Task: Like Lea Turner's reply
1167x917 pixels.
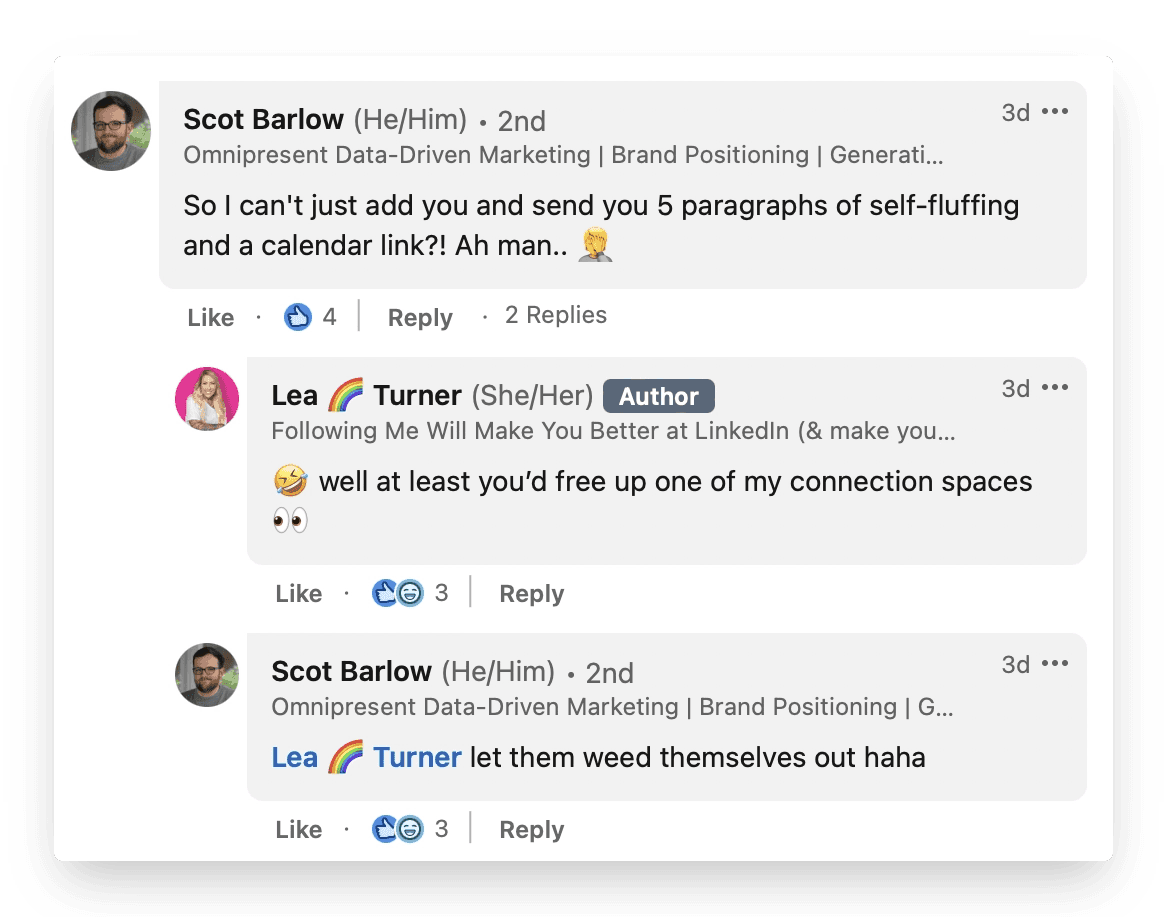Action: (x=298, y=594)
